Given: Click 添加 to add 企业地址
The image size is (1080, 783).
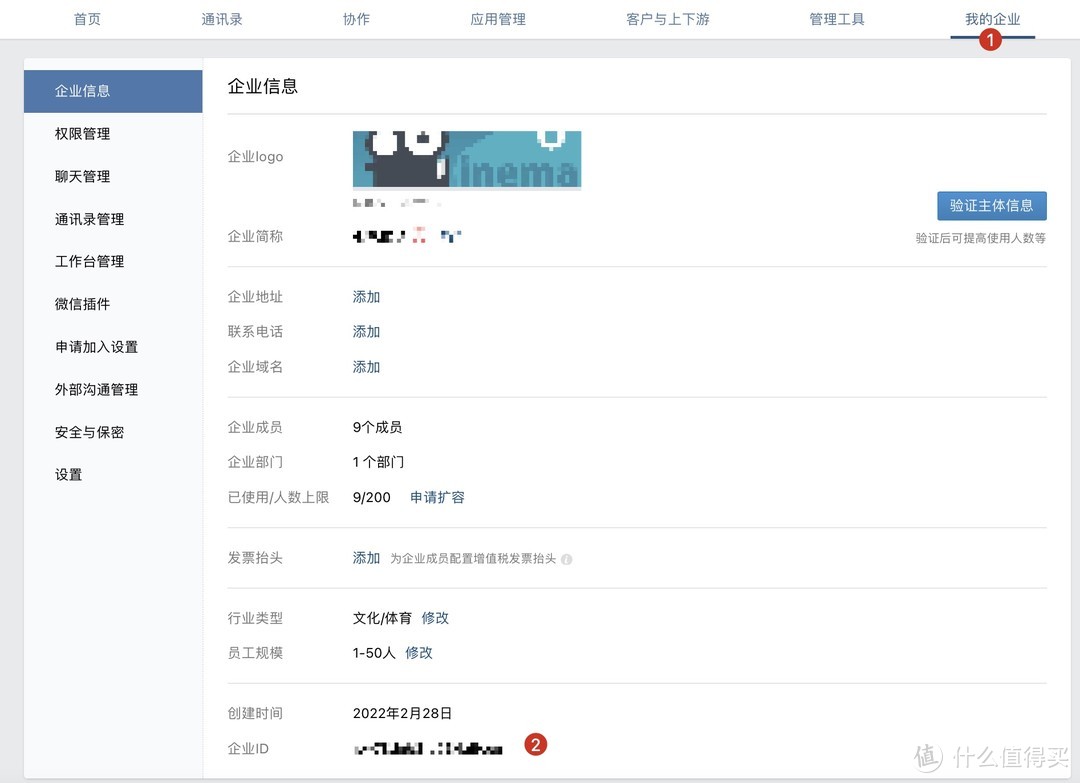Looking at the screenshot, I should point(366,296).
